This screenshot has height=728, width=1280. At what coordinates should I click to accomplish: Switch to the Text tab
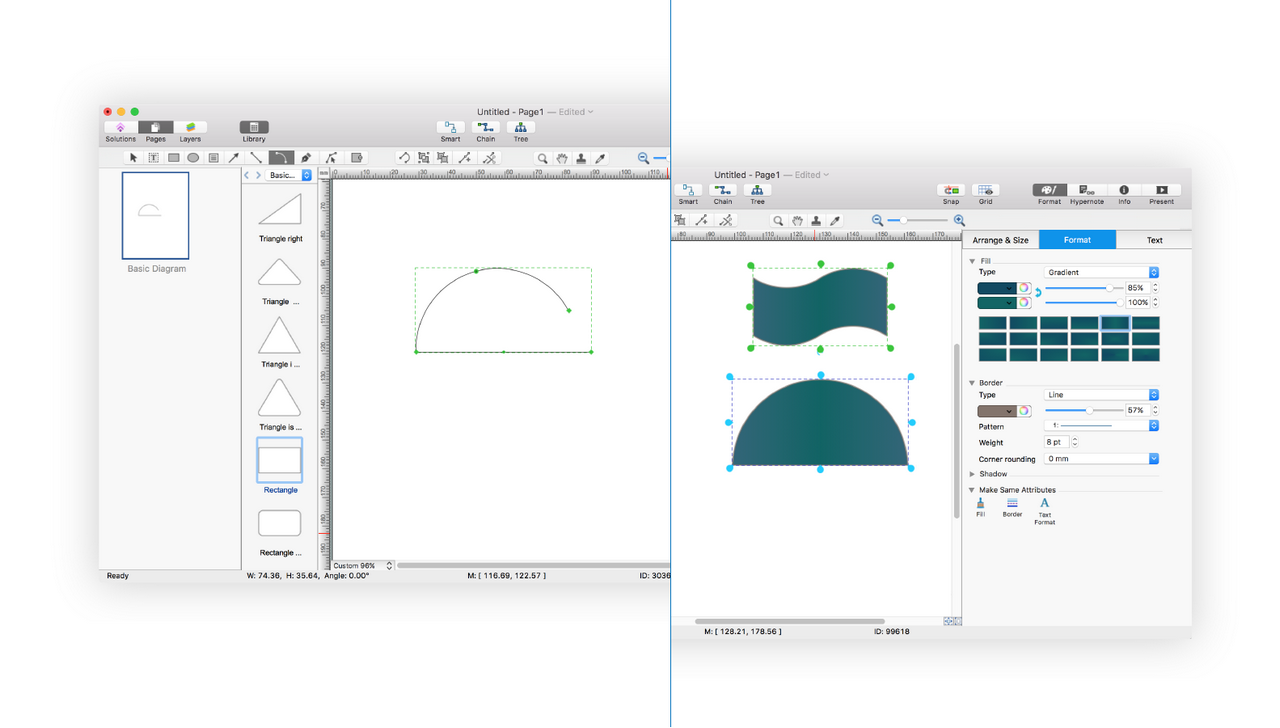[1154, 240]
